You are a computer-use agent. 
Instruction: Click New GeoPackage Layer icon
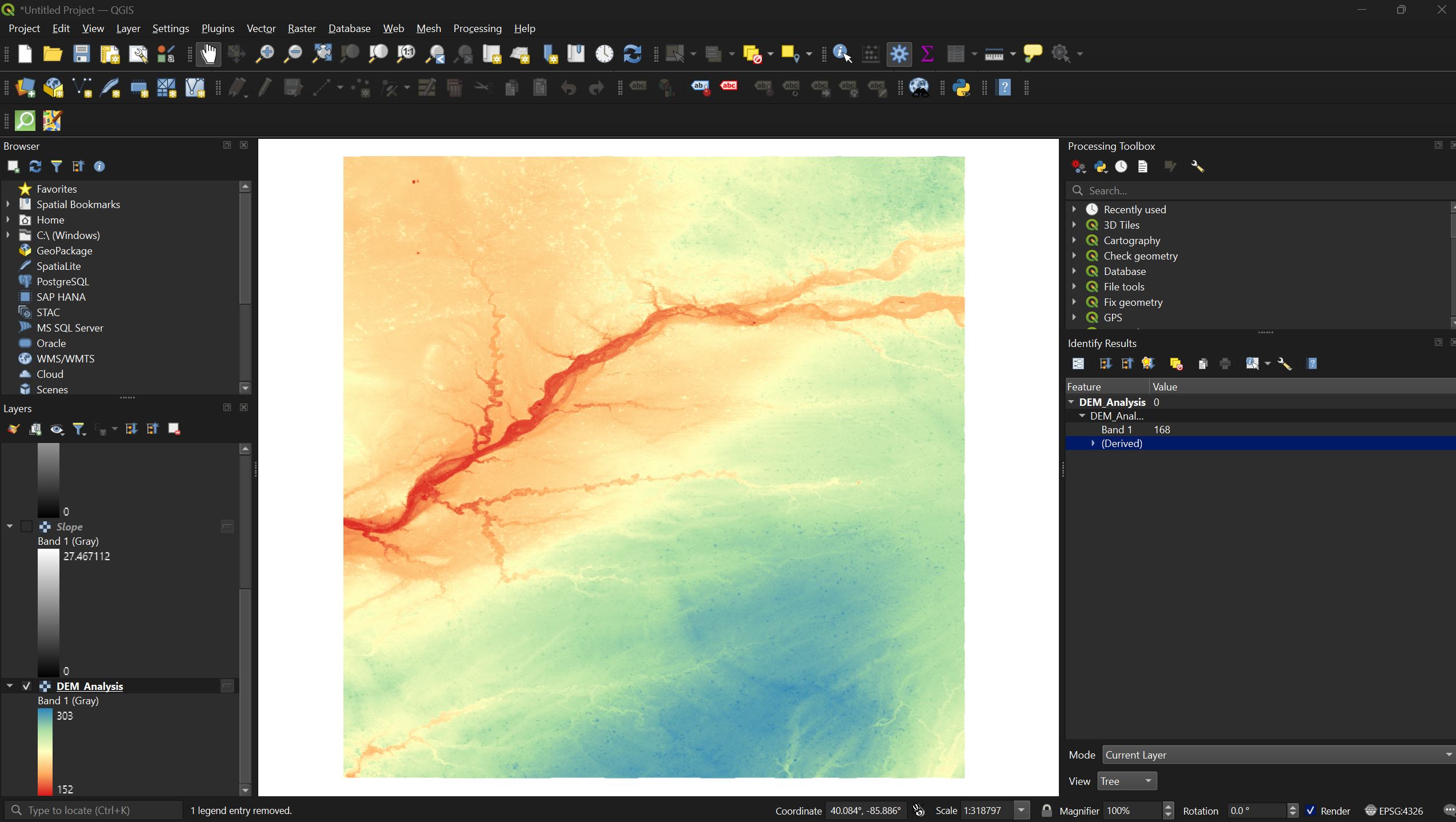click(x=53, y=88)
